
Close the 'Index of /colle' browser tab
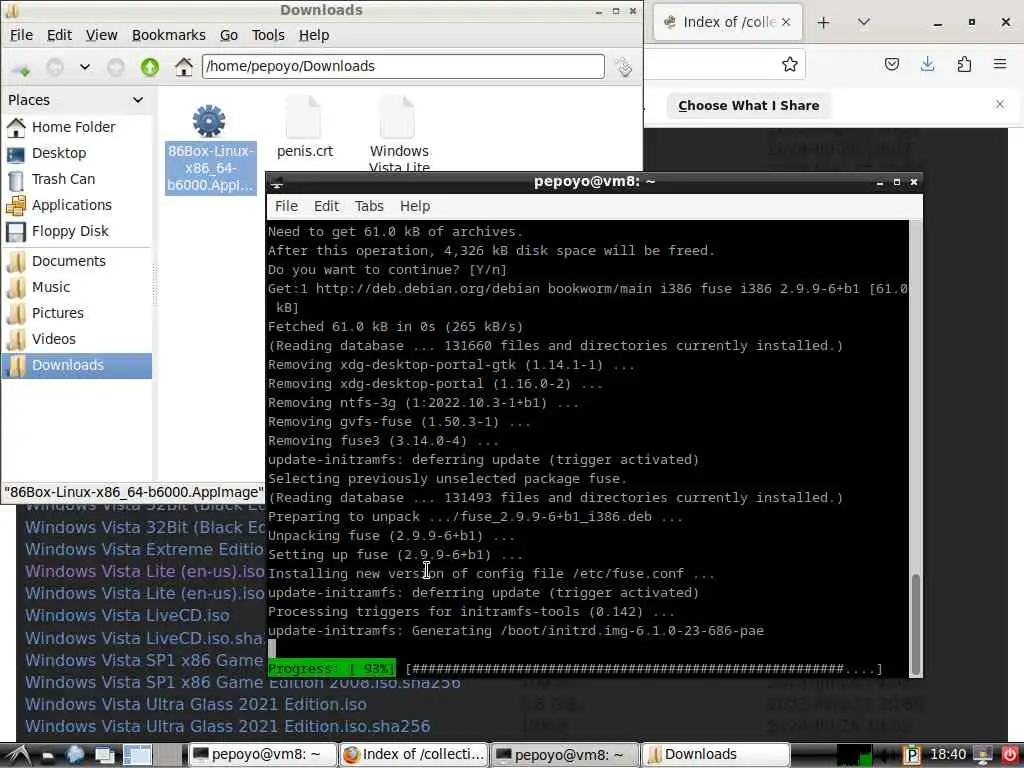[786, 22]
